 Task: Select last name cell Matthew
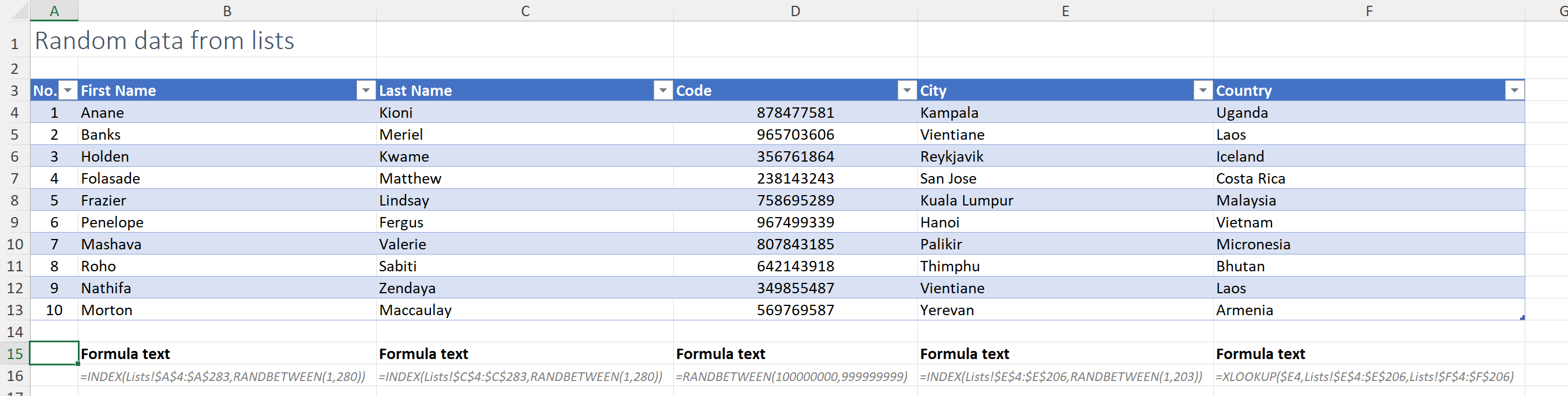point(525,178)
